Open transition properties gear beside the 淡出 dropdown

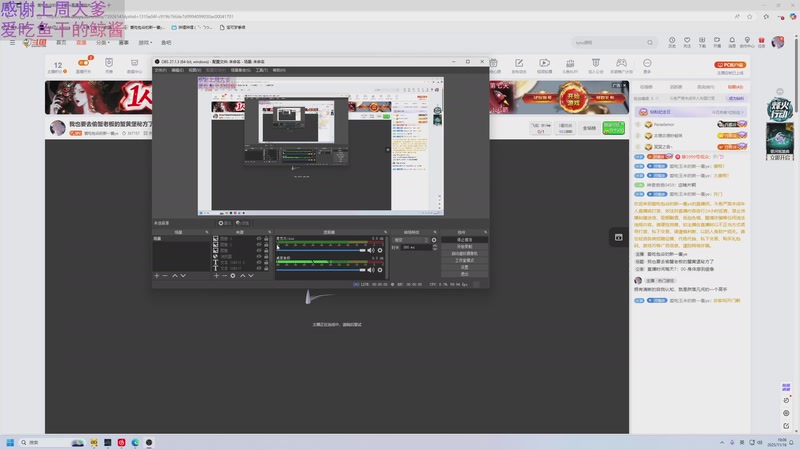434,240
